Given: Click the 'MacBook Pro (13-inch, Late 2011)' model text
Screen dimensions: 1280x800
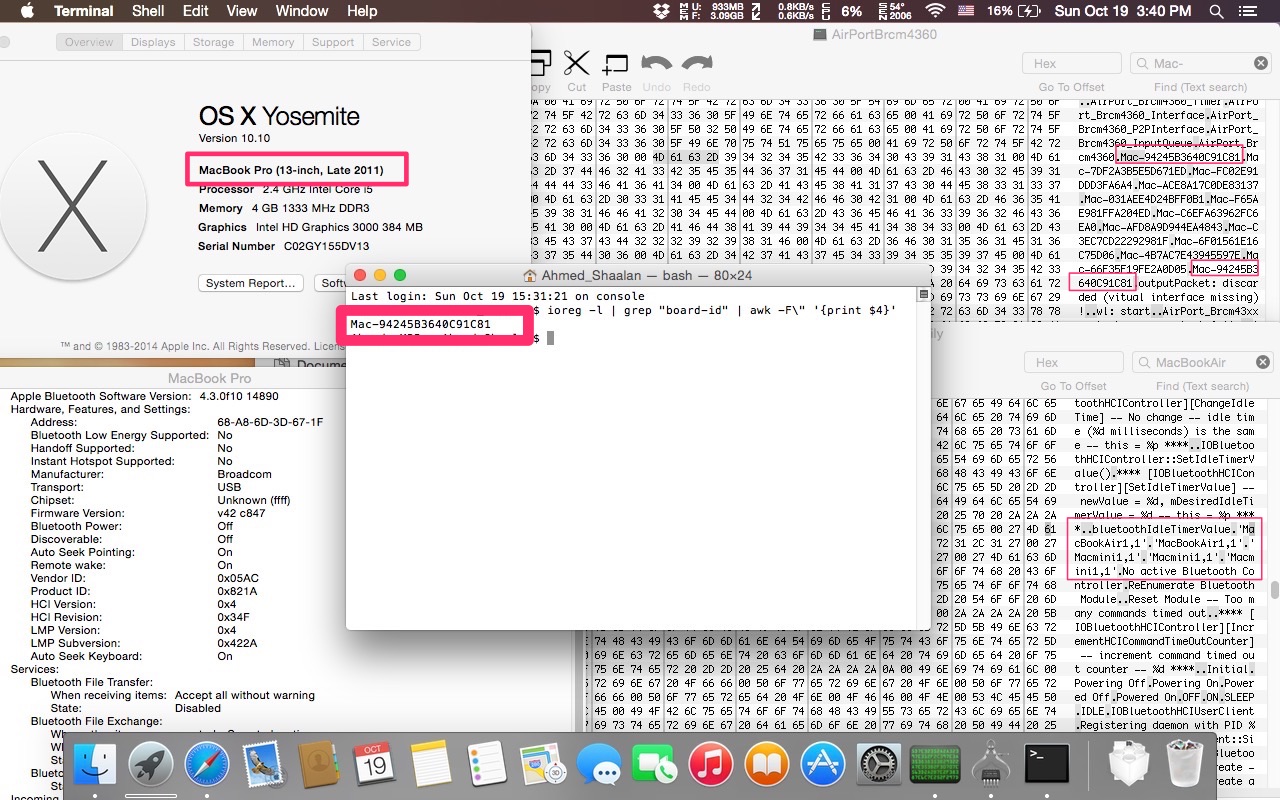Looking at the screenshot, I should [x=291, y=170].
